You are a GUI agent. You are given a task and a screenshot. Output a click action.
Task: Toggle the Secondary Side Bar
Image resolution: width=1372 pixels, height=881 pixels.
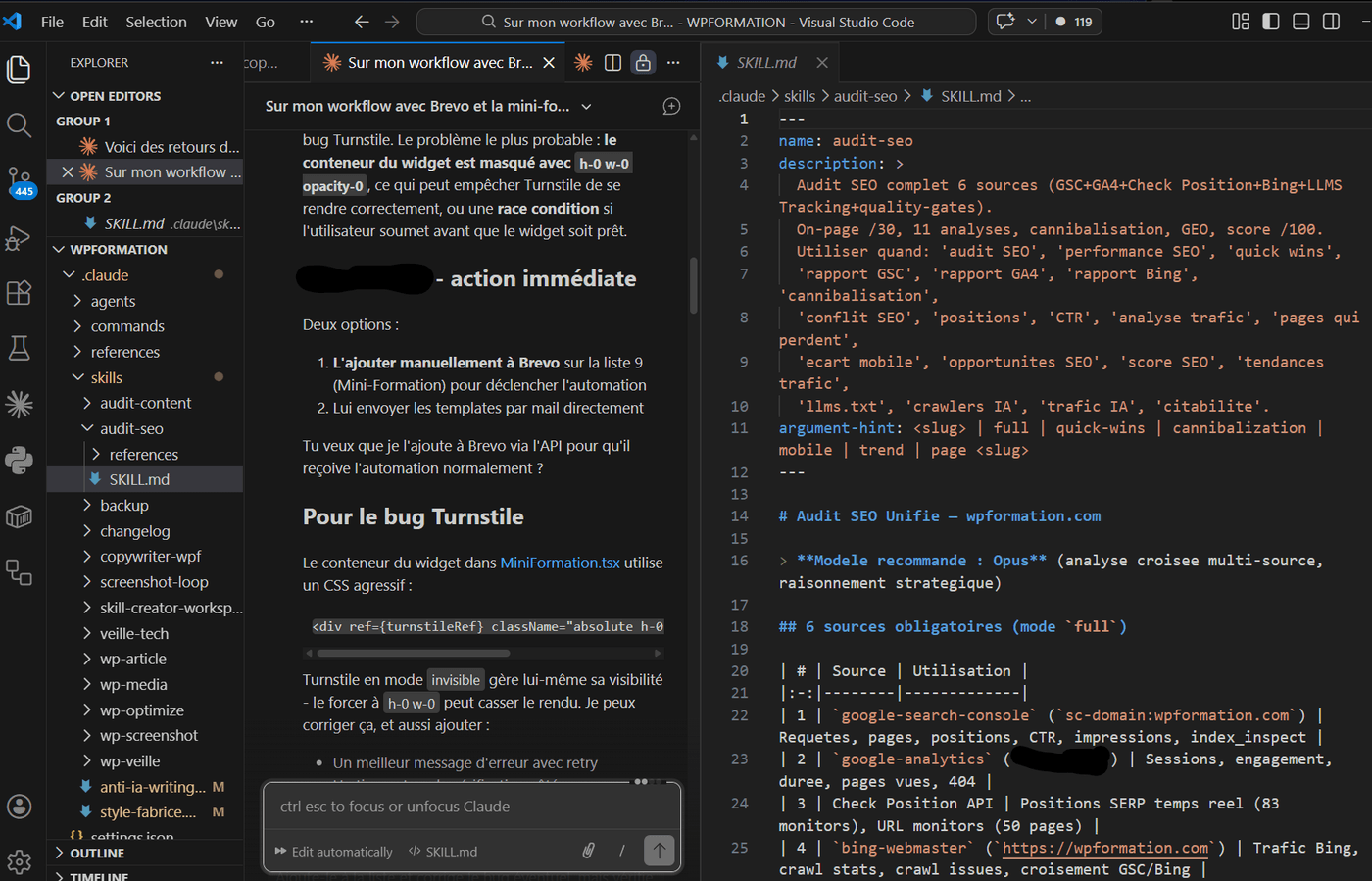(1331, 21)
